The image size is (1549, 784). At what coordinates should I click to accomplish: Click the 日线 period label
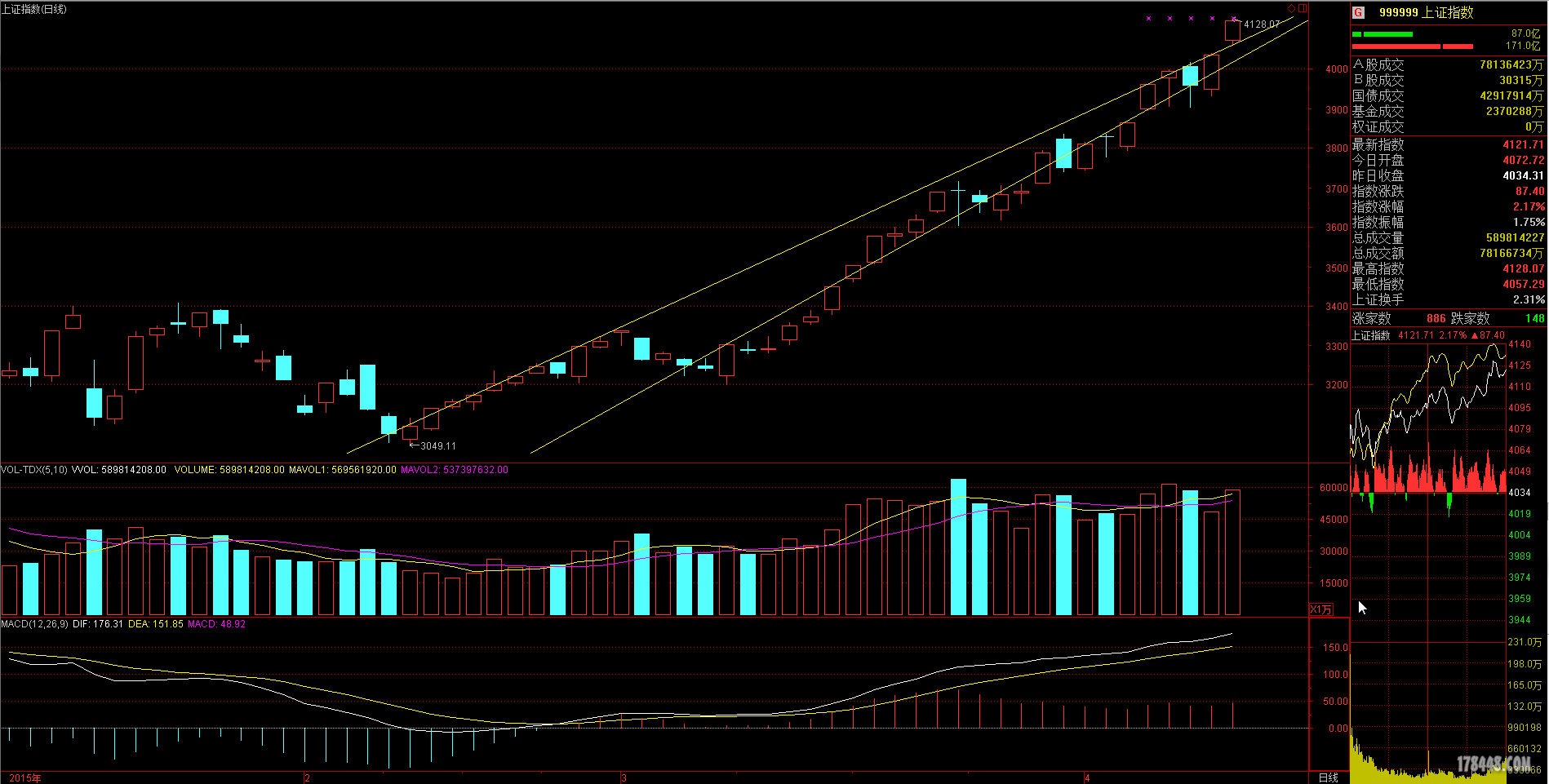coord(1328,777)
